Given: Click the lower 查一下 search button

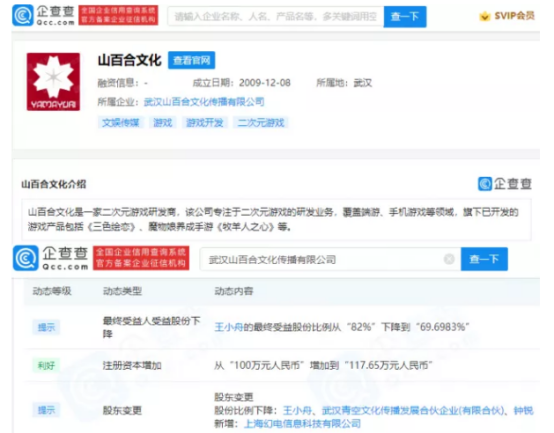Looking at the screenshot, I should [484, 259].
